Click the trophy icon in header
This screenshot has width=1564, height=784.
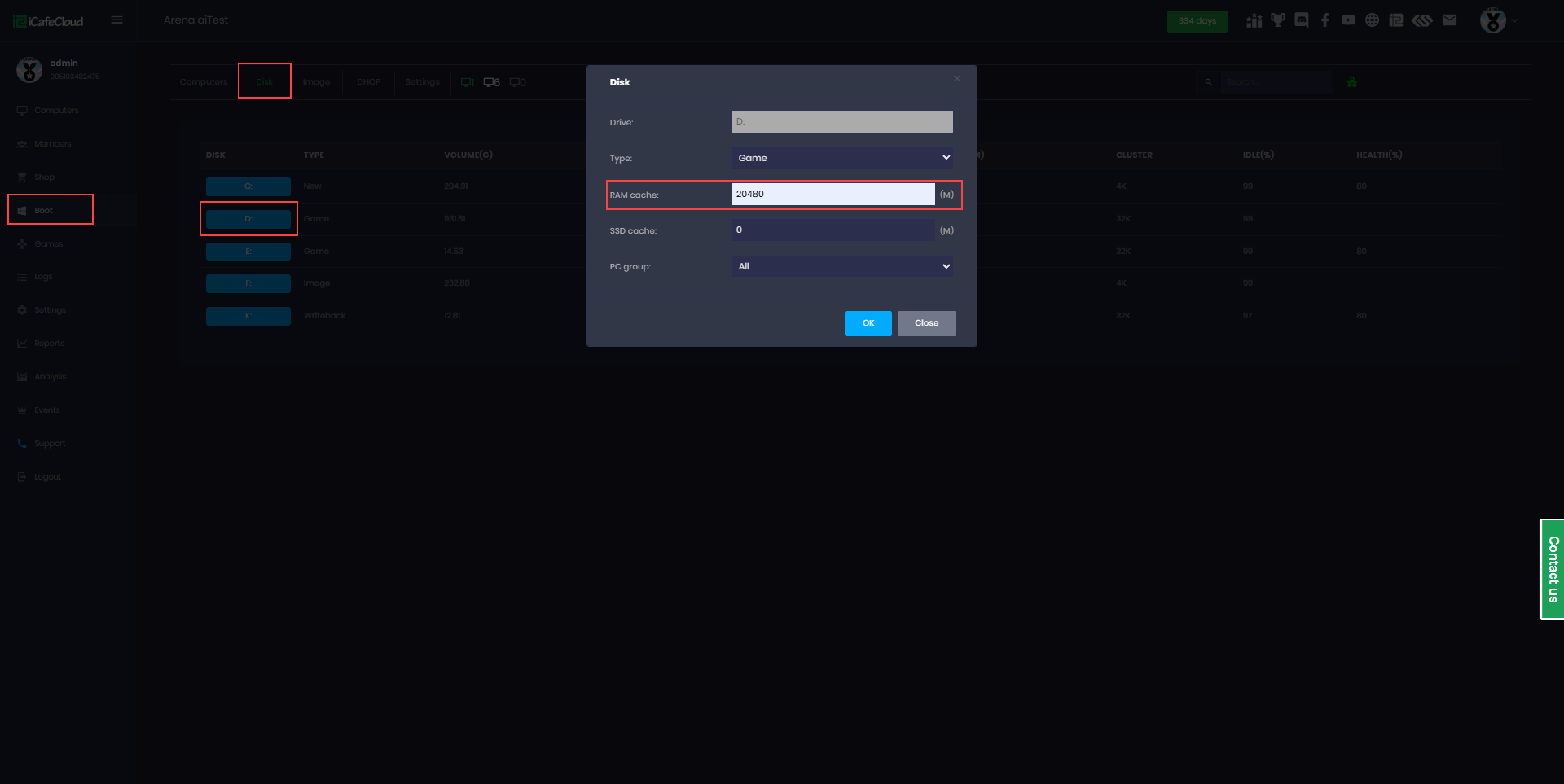click(x=1278, y=20)
